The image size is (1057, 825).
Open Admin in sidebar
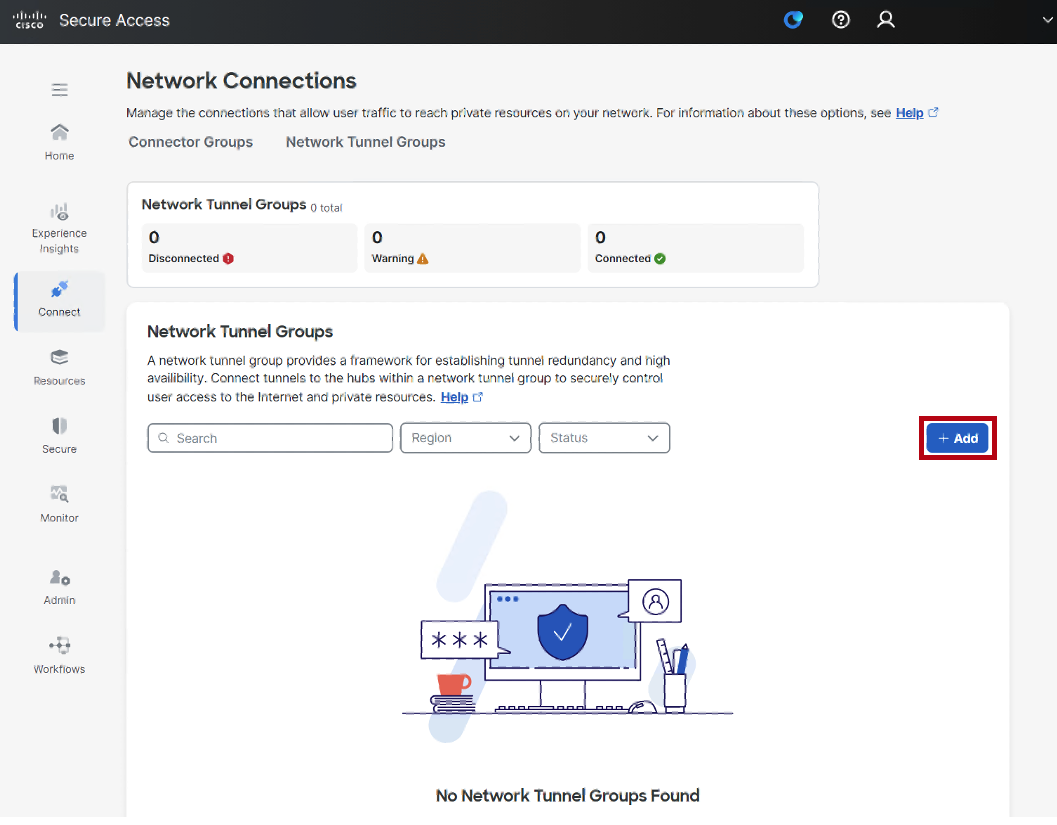59,587
